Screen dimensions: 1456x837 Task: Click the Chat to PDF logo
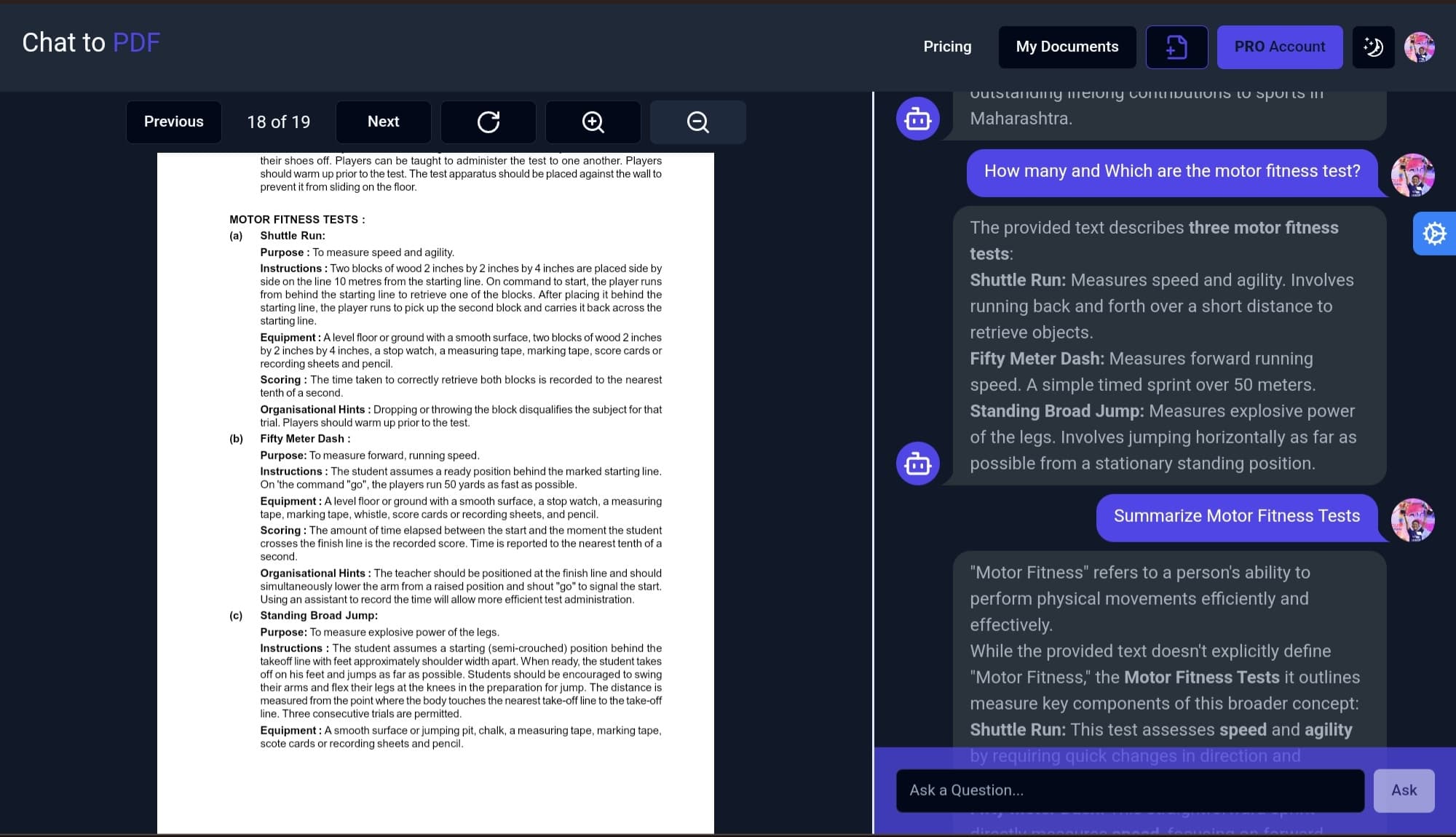coord(90,42)
